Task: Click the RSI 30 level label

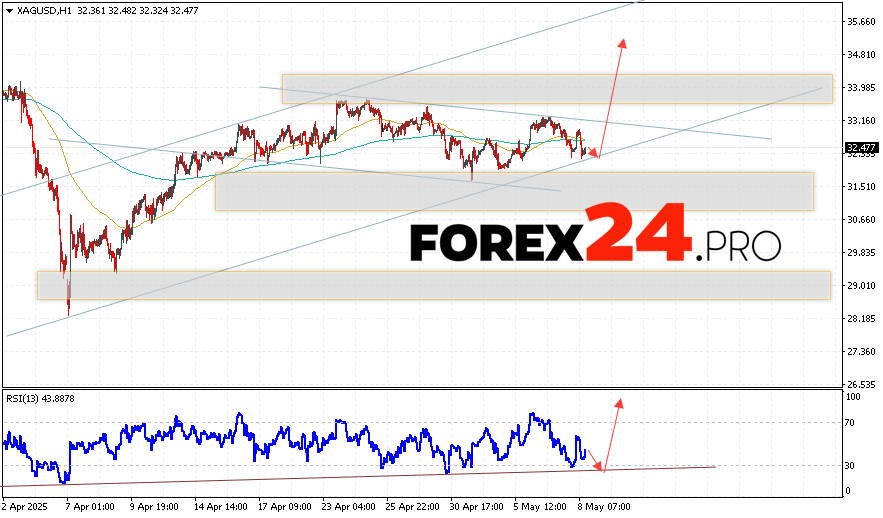Action: (851, 466)
